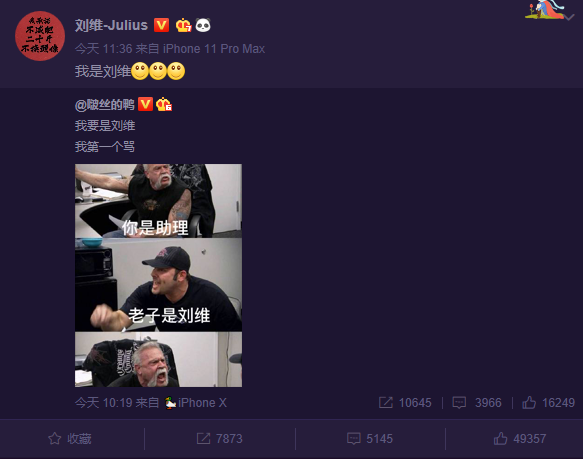Open the shouting old man bottom meme panel
The height and width of the screenshot is (459, 583).
[x=158, y=359]
